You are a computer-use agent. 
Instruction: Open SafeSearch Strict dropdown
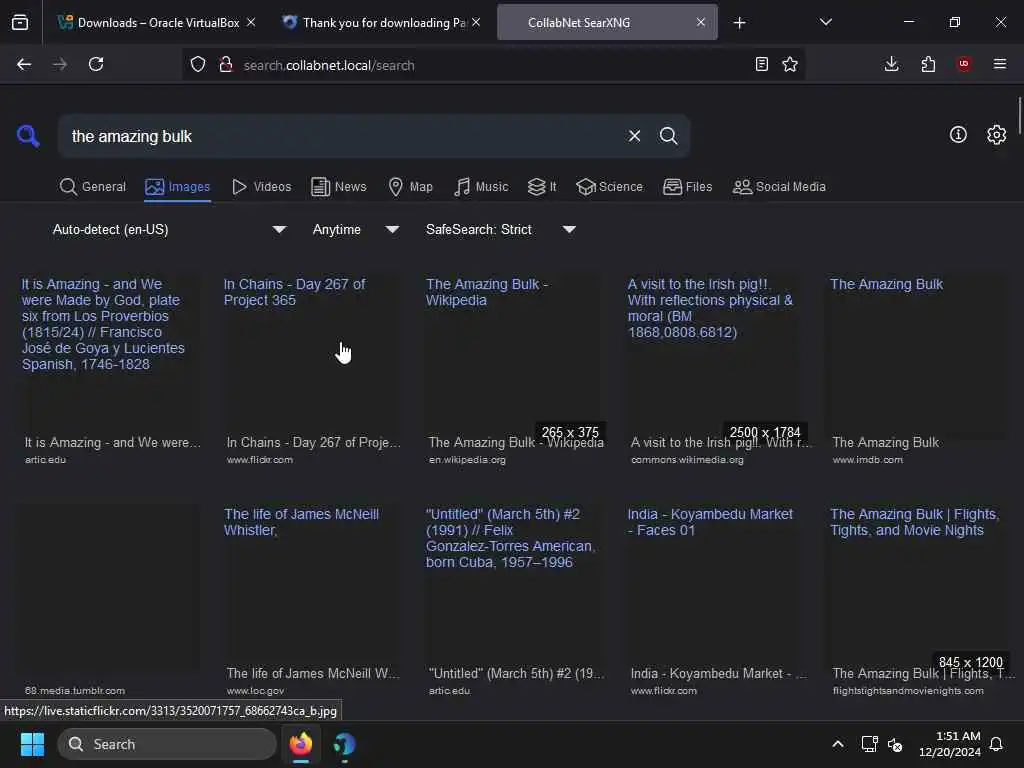click(x=500, y=229)
